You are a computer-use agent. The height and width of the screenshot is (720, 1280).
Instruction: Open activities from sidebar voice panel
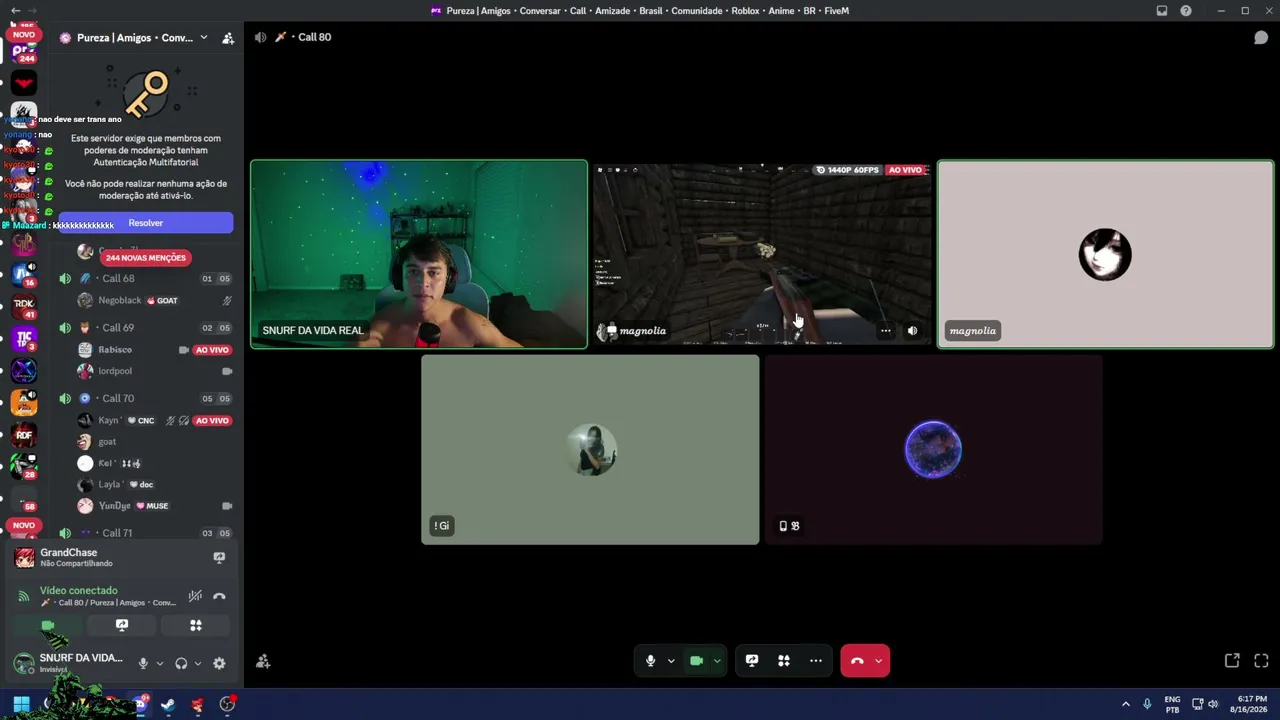point(196,625)
